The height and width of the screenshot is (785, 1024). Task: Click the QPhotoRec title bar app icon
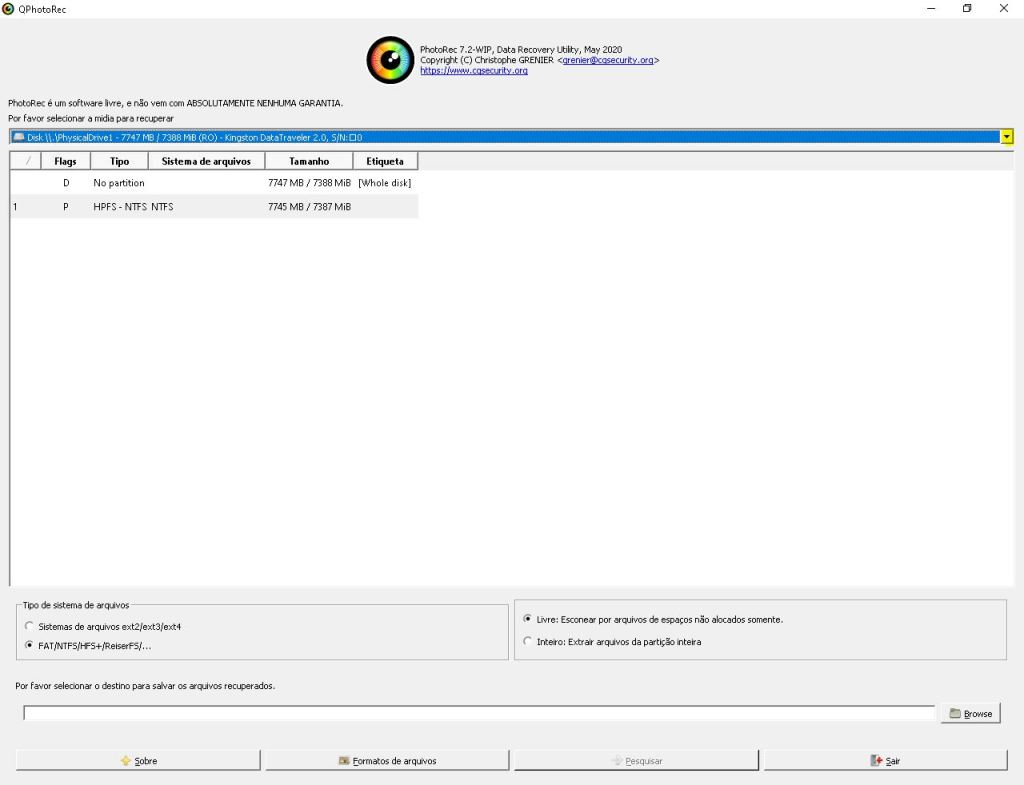[9, 8]
